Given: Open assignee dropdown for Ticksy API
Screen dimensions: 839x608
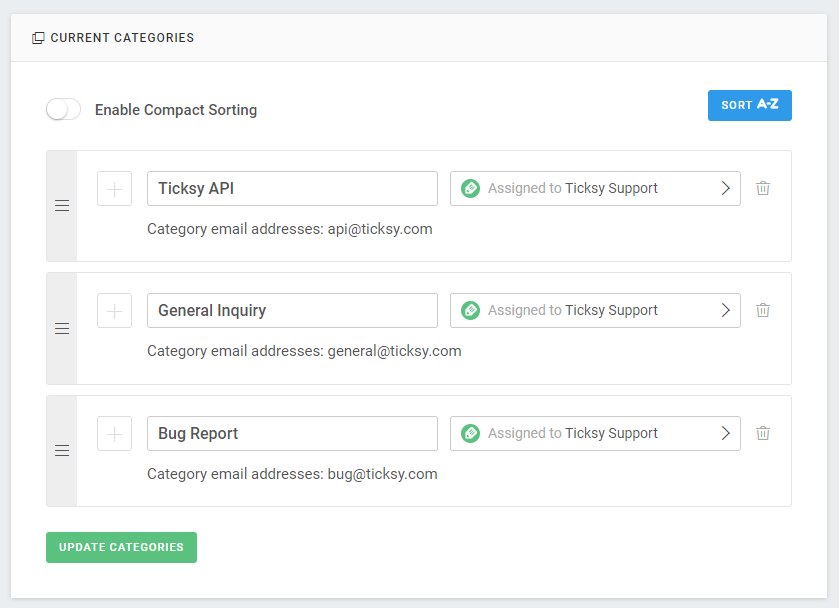Looking at the screenshot, I should (595, 188).
